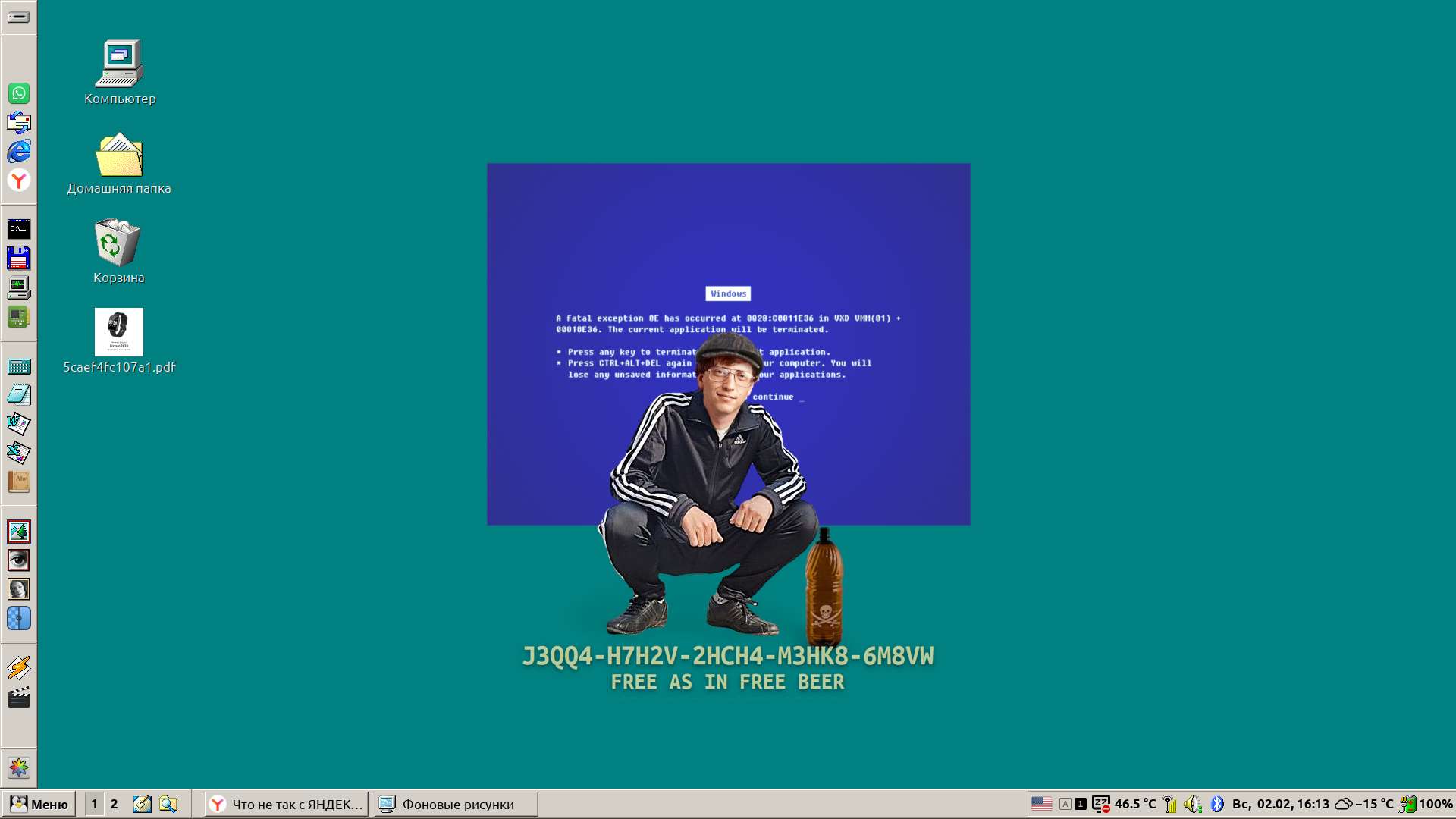Click the drive icon atop side panel
The image size is (1456, 819).
[18, 17]
